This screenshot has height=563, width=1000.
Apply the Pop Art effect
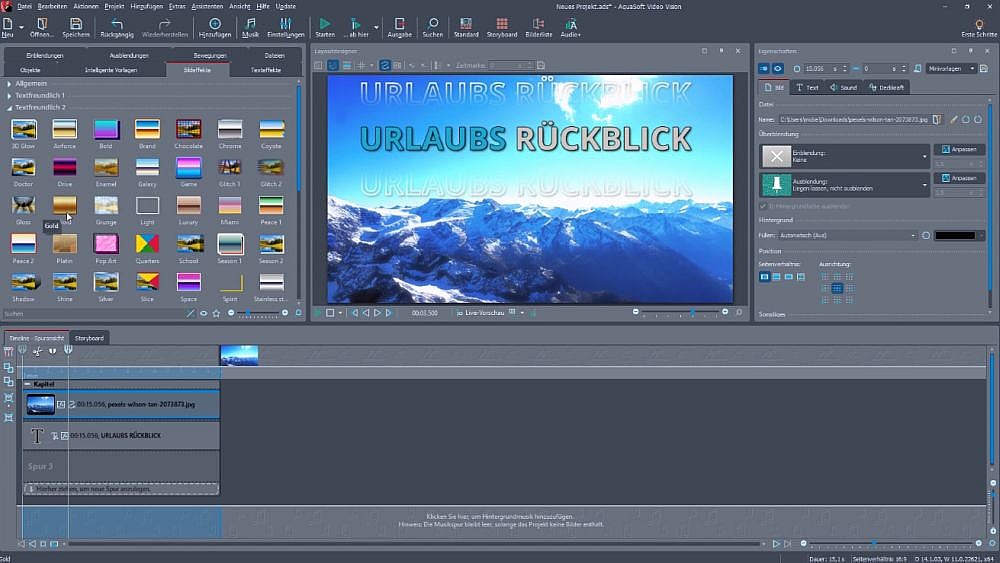[x=106, y=244]
